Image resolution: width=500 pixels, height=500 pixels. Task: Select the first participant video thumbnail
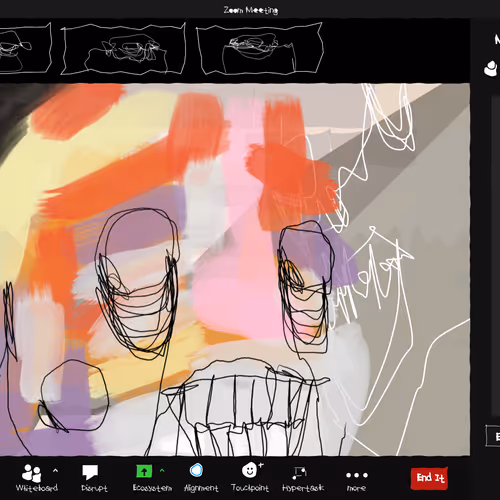point(24,48)
